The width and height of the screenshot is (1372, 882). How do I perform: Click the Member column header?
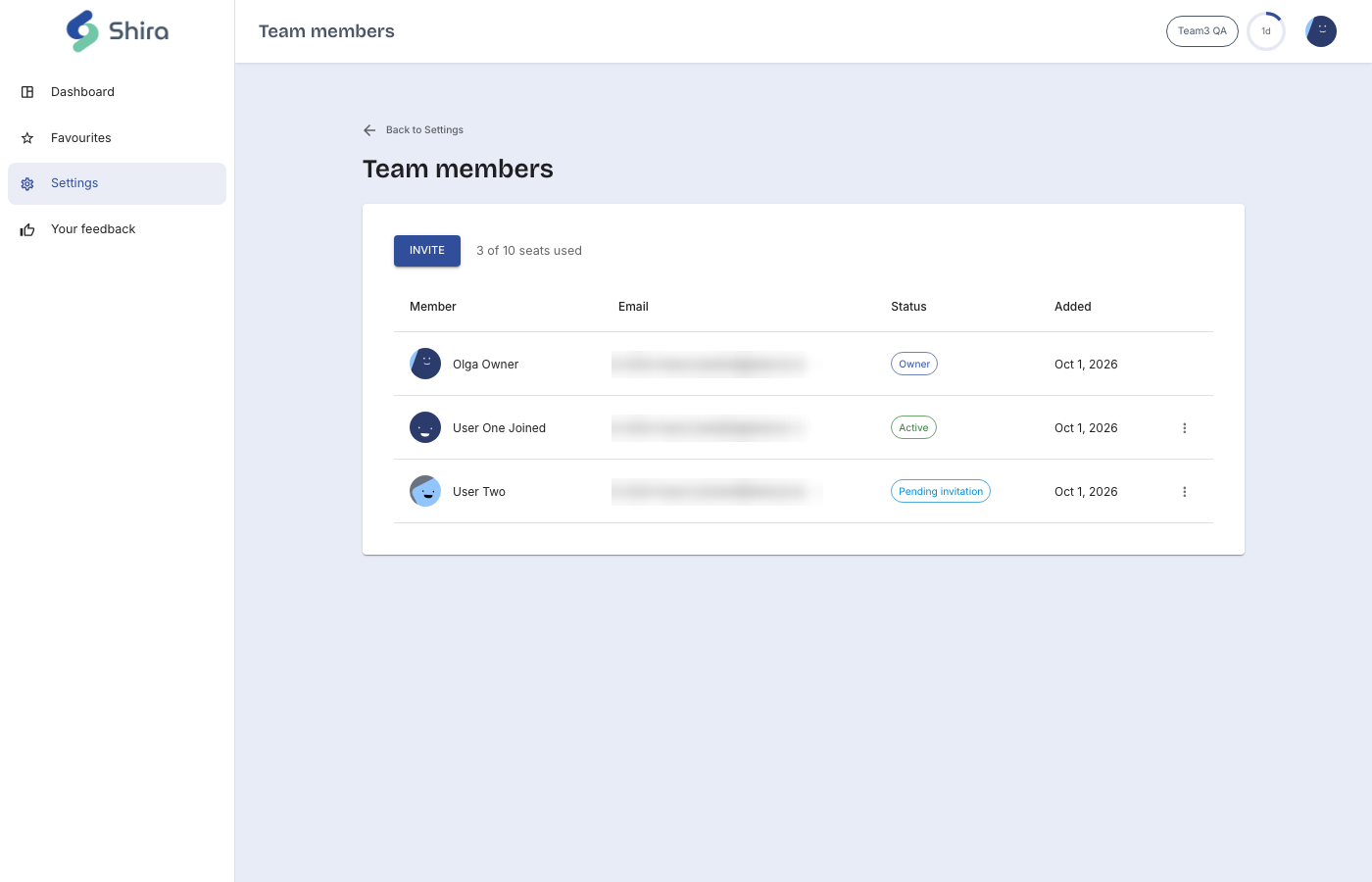433,307
